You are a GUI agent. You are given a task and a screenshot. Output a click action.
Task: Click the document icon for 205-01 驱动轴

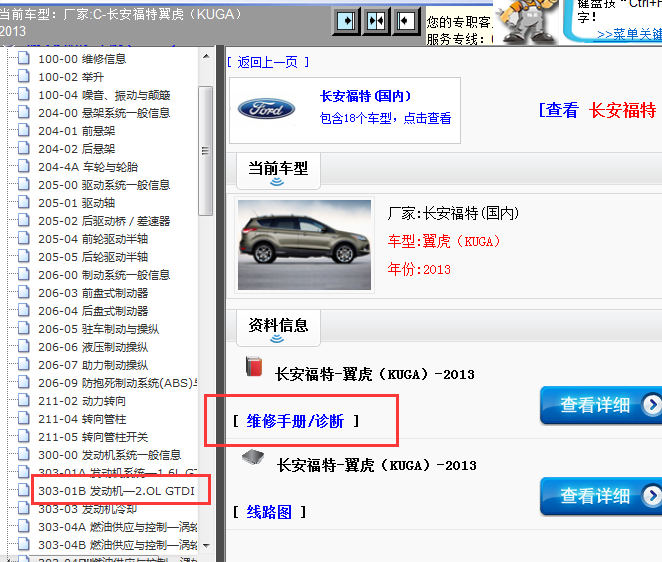(x=24, y=202)
